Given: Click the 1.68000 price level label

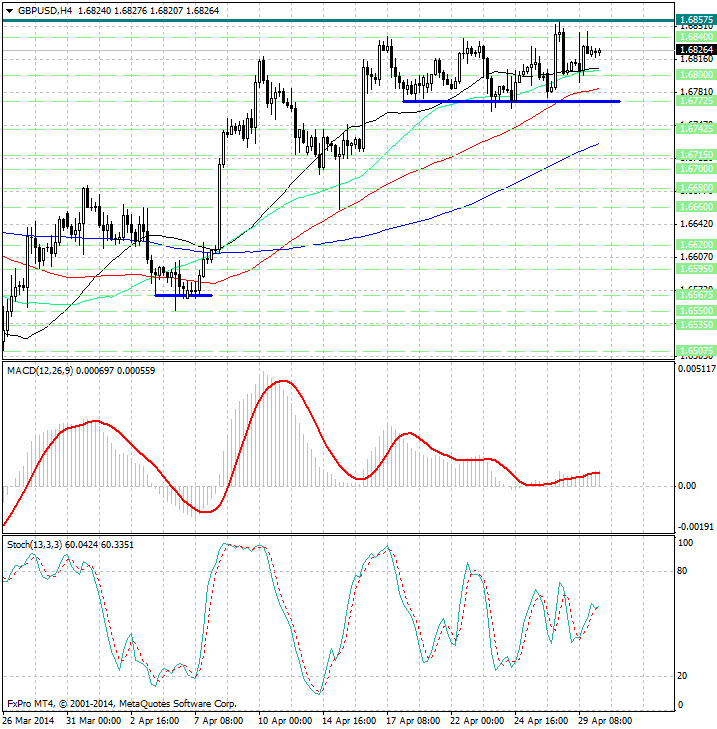Looking at the screenshot, I should [694, 74].
